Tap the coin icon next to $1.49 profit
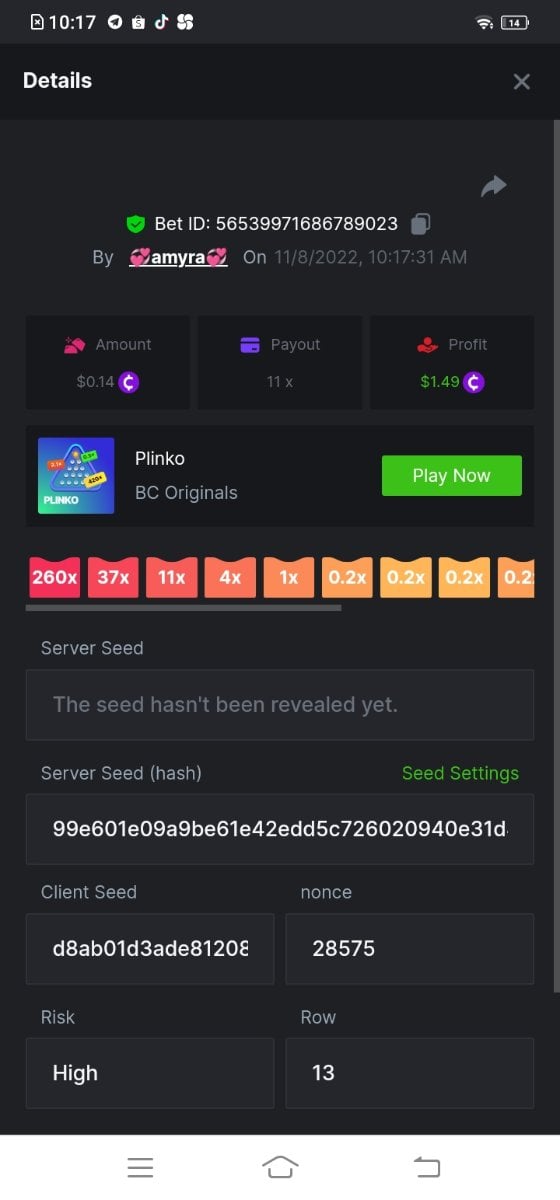560x1200 pixels. point(474,382)
